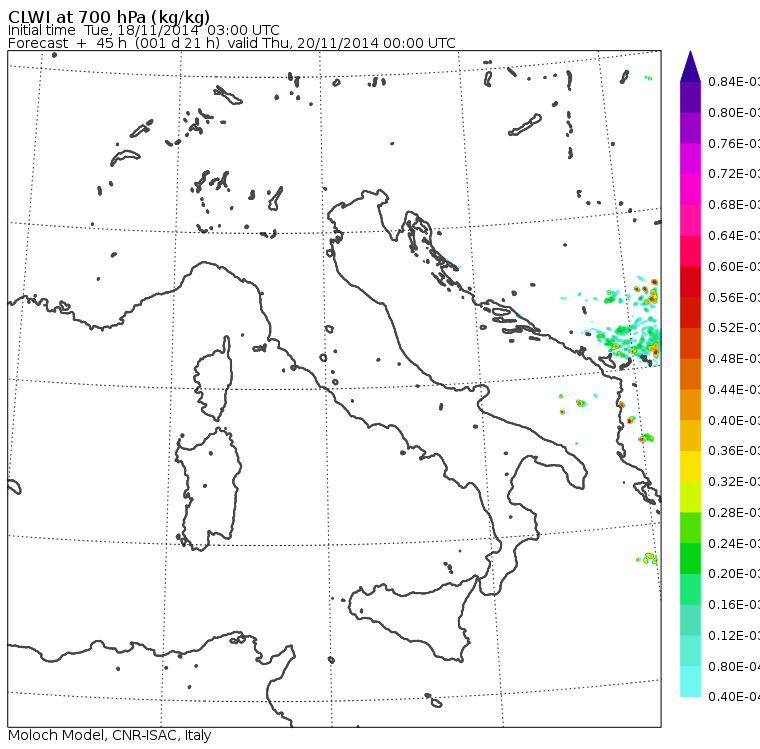Pick the green band between 0.16E-03 and 0.20E-03
This screenshot has width=760, height=749.
point(690,589)
